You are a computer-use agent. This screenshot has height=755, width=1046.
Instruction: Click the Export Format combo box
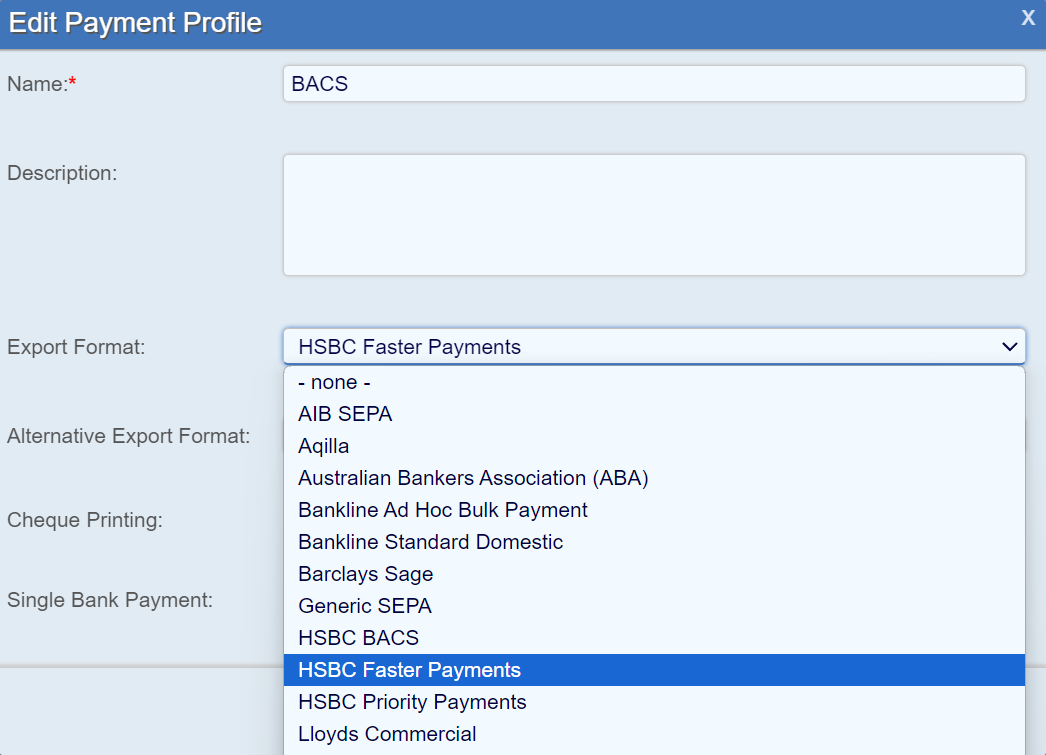pyautogui.click(x=640, y=347)
